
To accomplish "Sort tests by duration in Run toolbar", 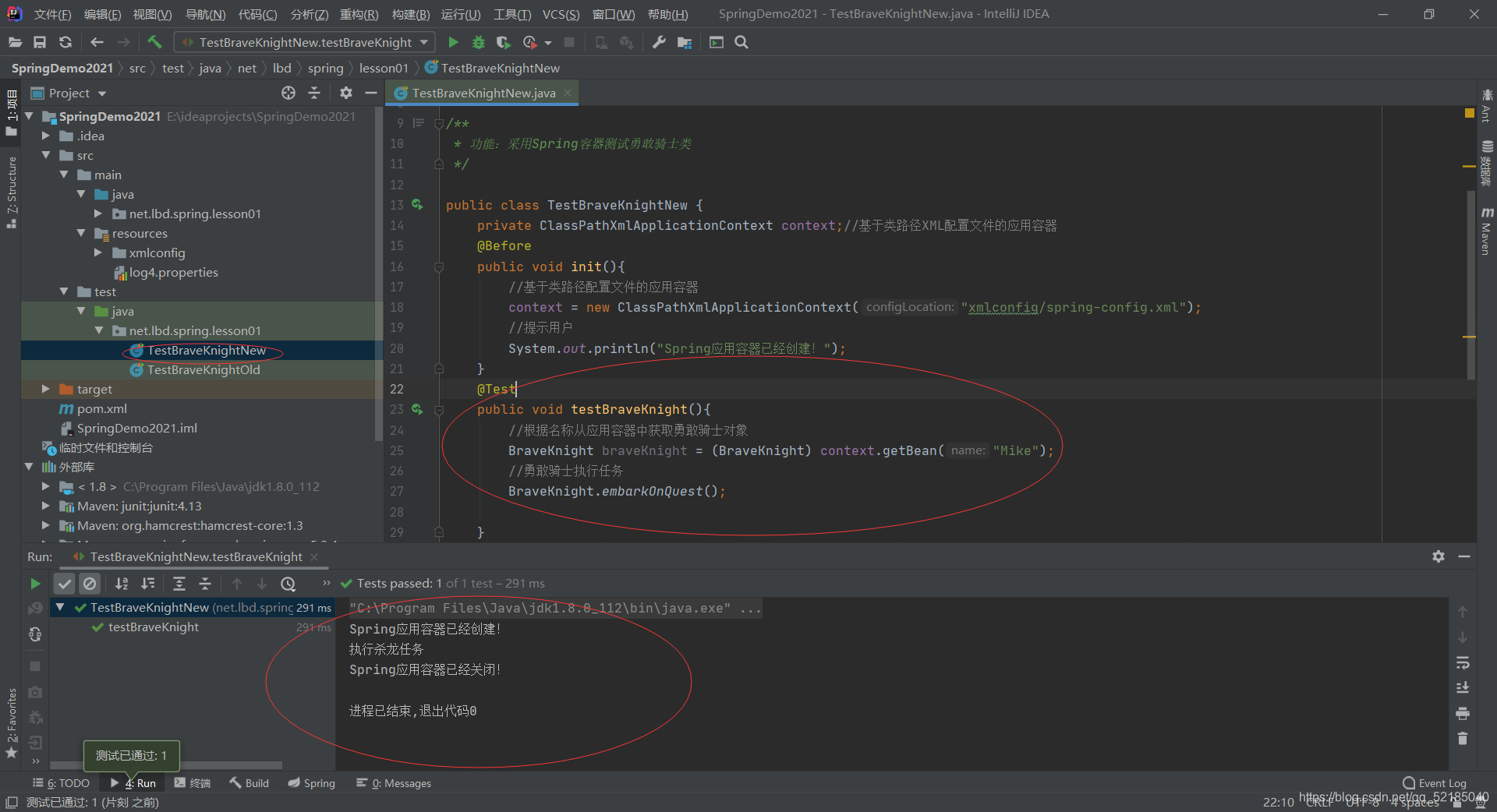I will (148, 583).
